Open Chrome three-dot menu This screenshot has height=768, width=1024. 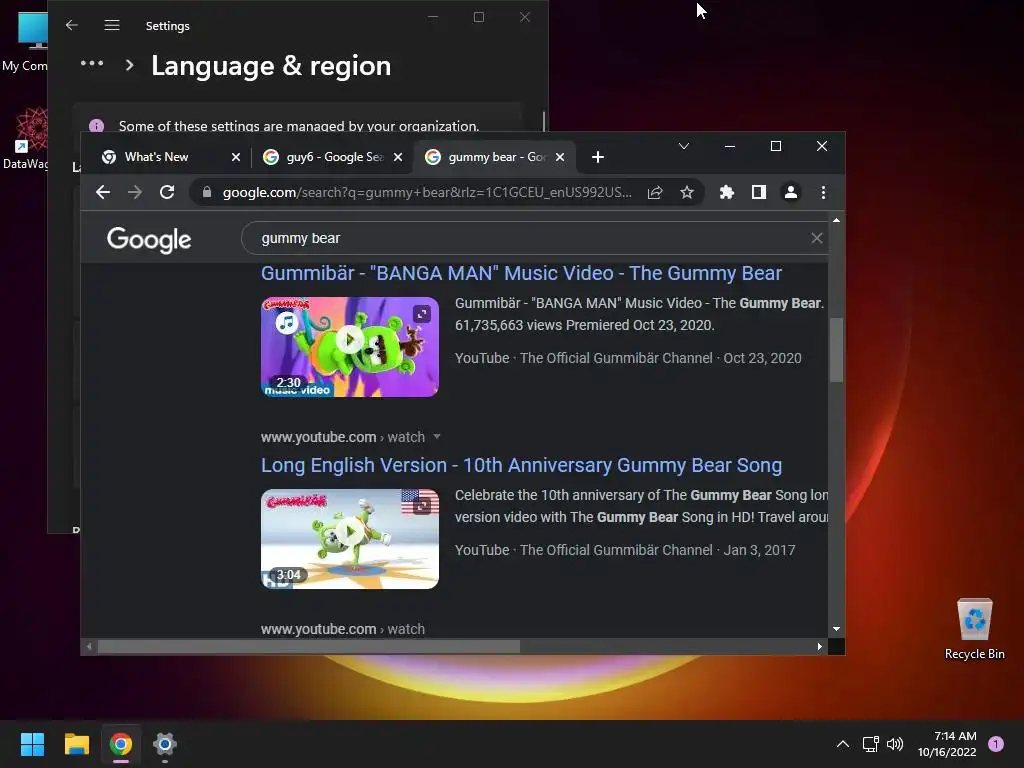(x=824, y=192)
